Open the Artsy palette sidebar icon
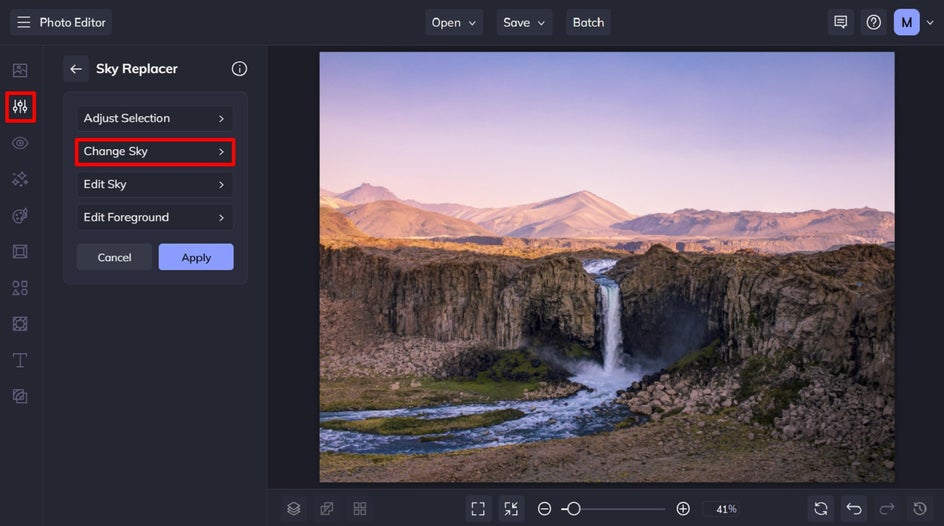Screen dimensions: 944x526 (20, 215)
